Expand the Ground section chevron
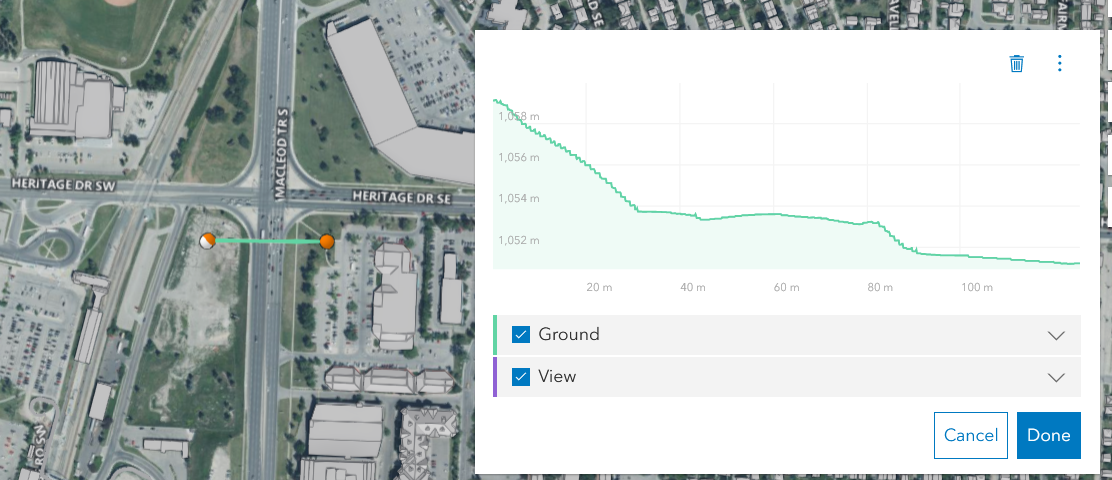1112x480 pixels. (x=1056, y=335)
